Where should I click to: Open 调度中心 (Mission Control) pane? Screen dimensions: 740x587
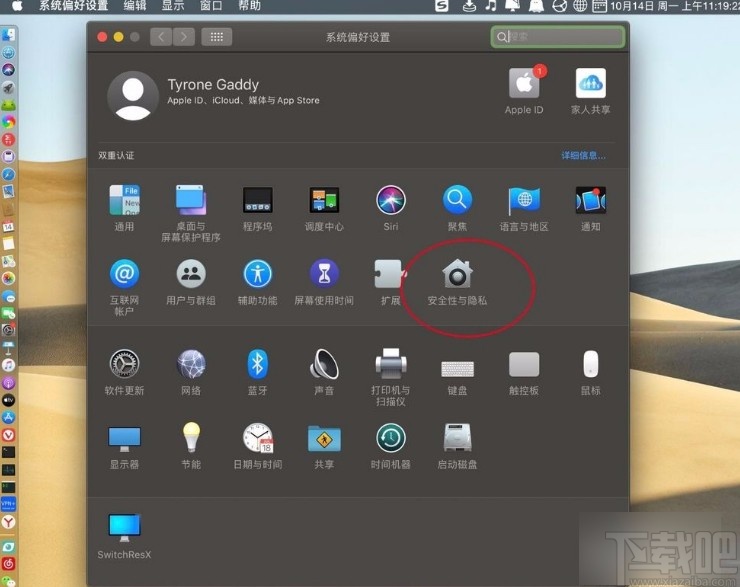324,200
